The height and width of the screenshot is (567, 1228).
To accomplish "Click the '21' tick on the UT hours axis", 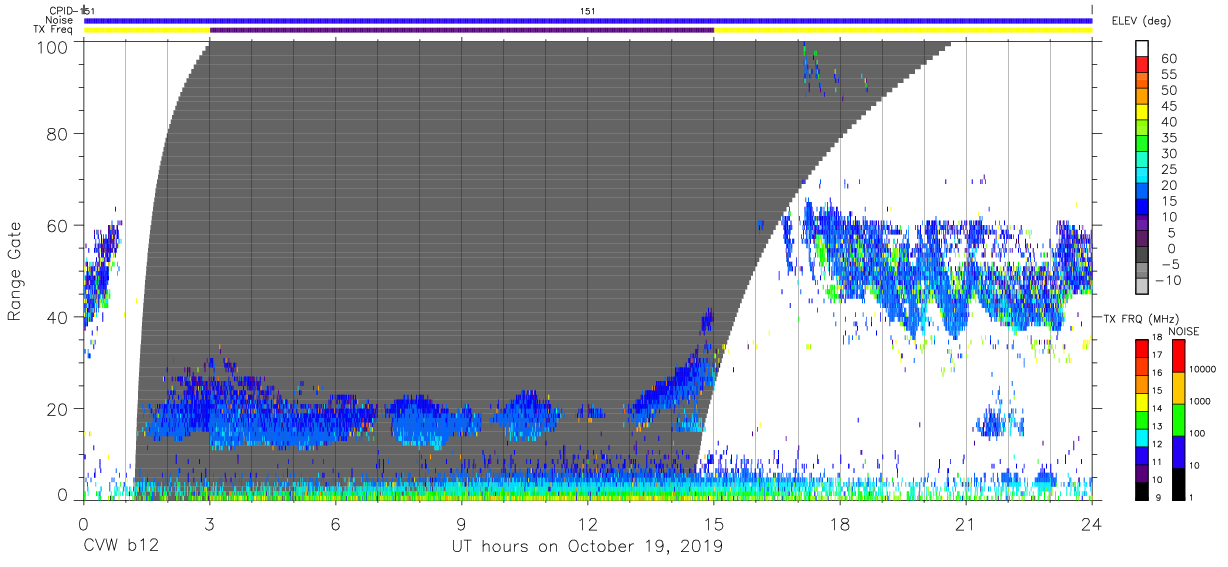I will tap(966, 524).
